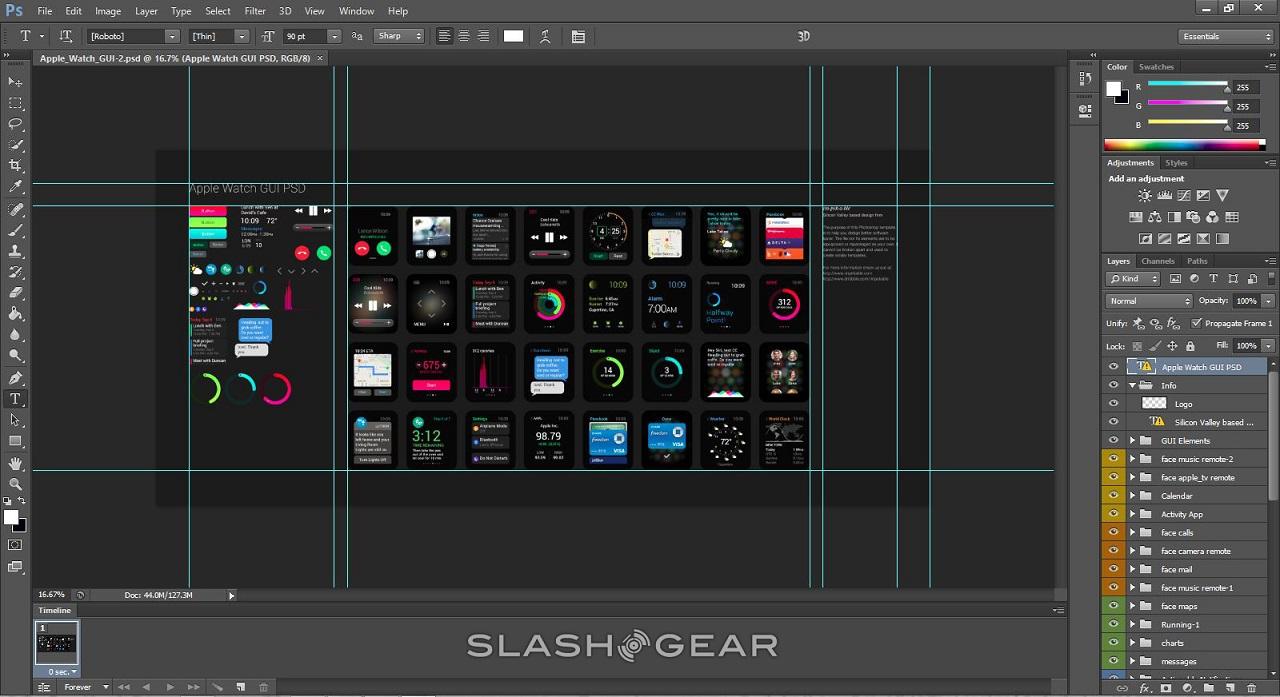Lock all on the selected layer

1189,346
